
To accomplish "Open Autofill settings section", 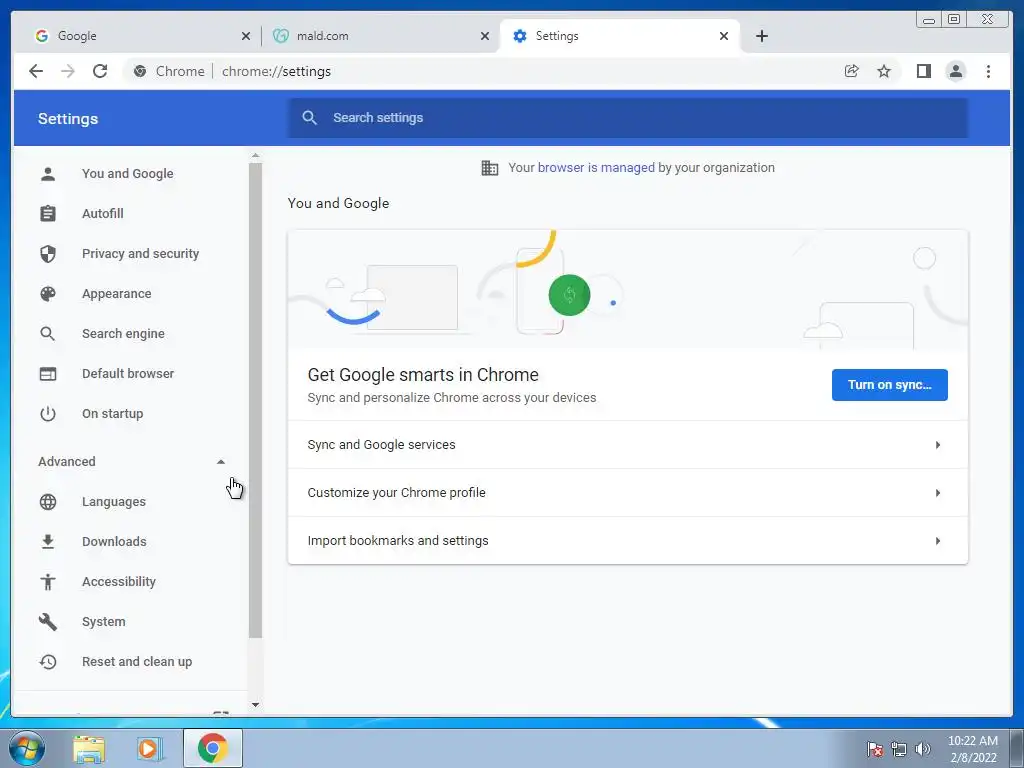I will tap(103, 214).
